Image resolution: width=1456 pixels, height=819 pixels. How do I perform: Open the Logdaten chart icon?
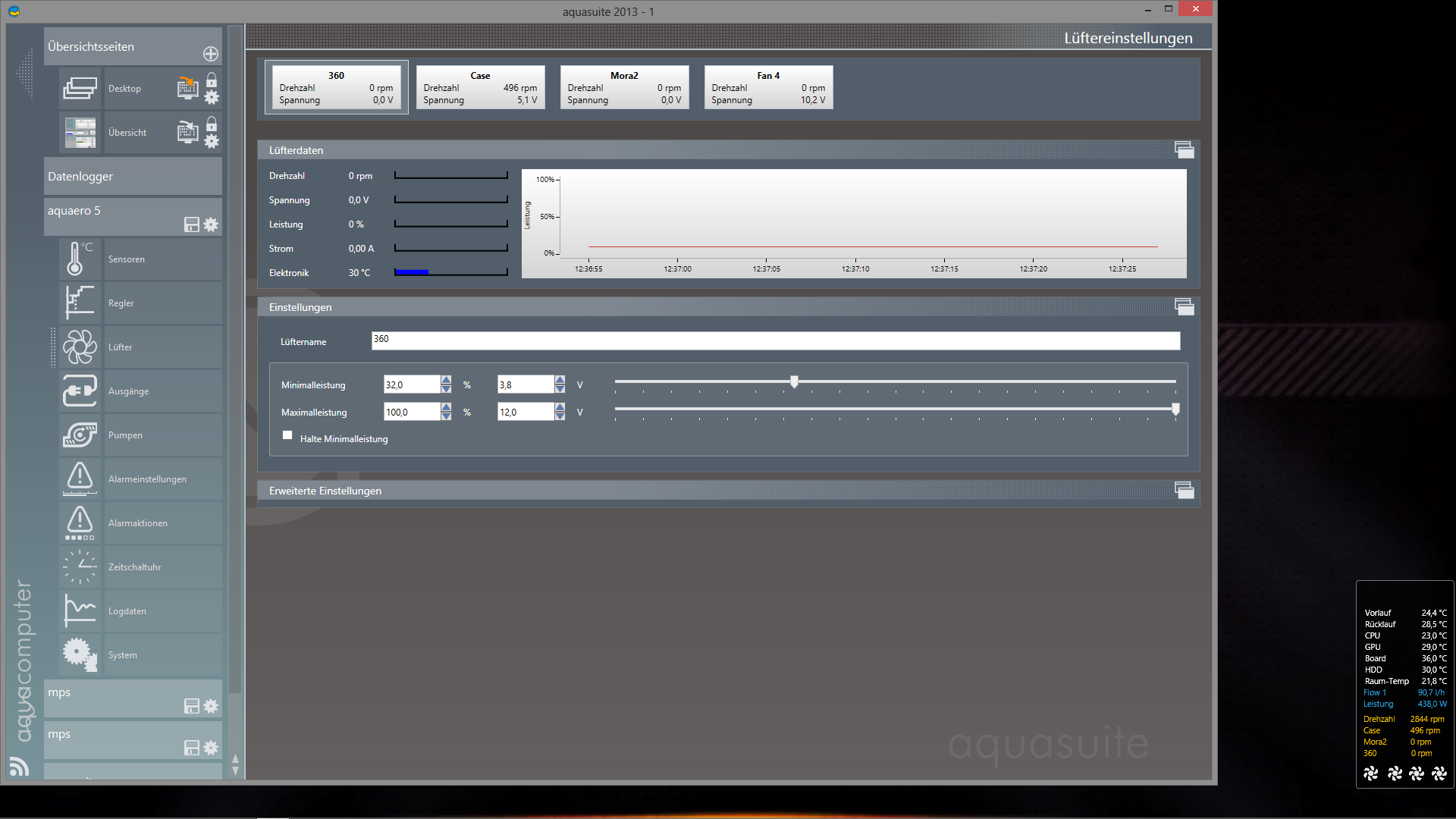[80, 610]
